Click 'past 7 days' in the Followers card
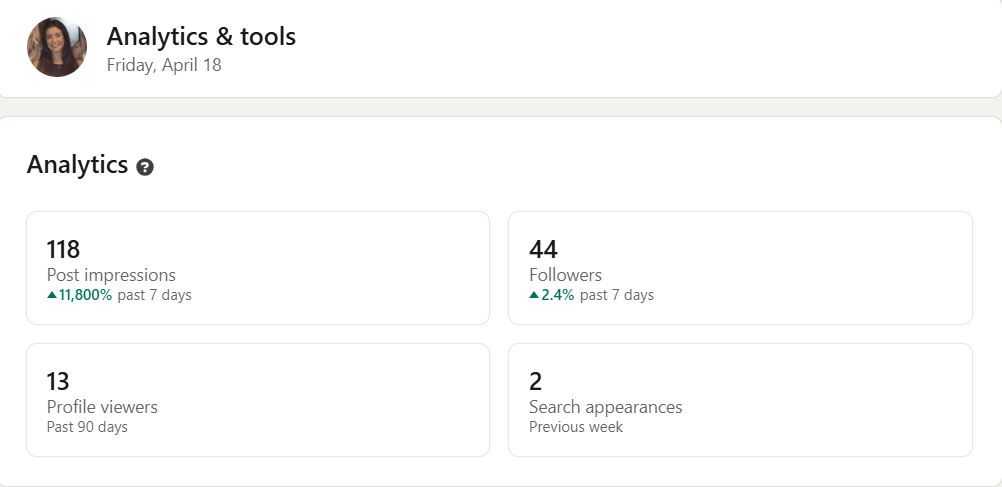Image resolution: width=1002 pixels, height=487 pixels. point(616,295)
